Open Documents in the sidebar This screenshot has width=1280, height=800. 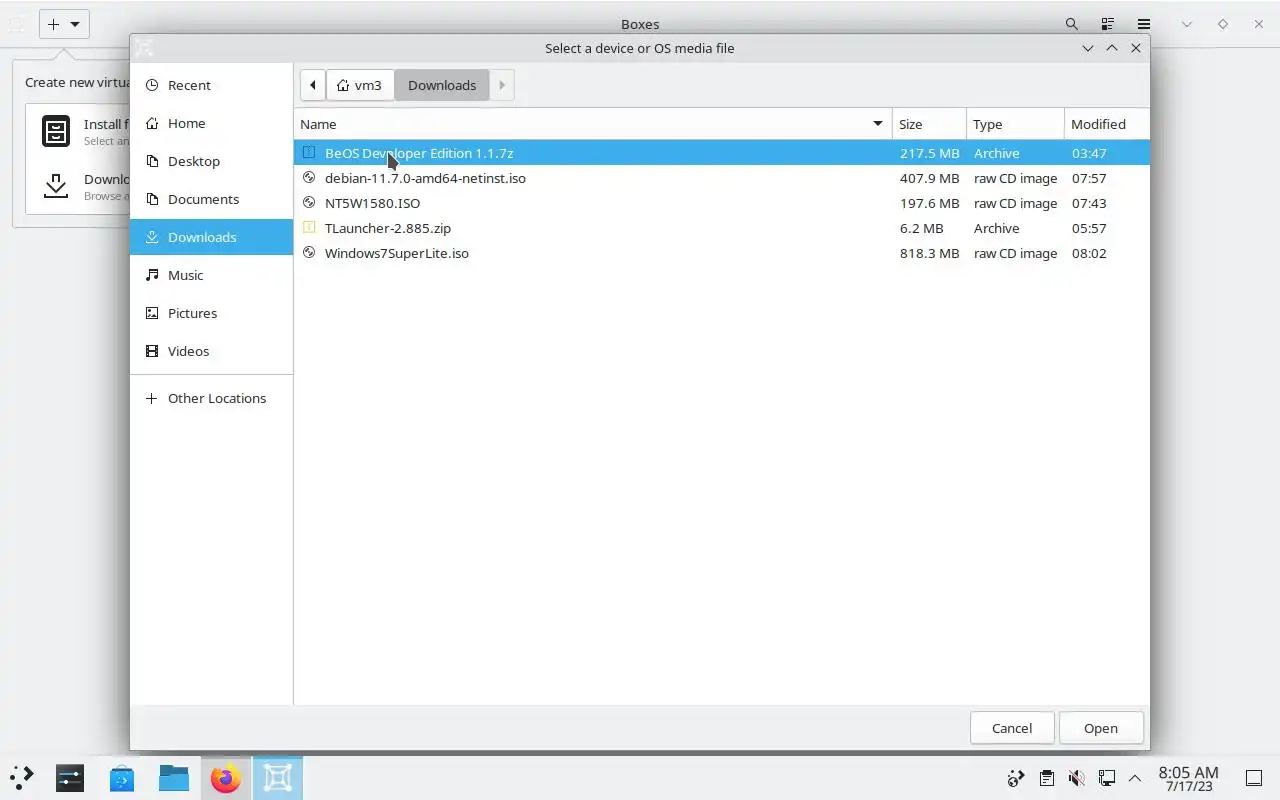(x=211, y=199)
